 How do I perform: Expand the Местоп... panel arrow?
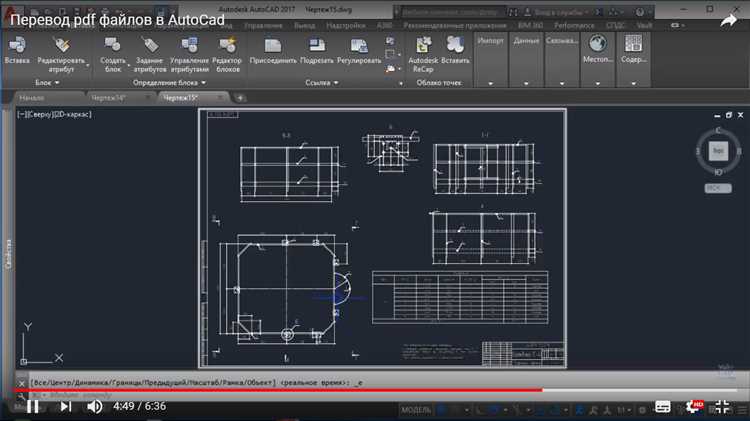coord(598,84)
